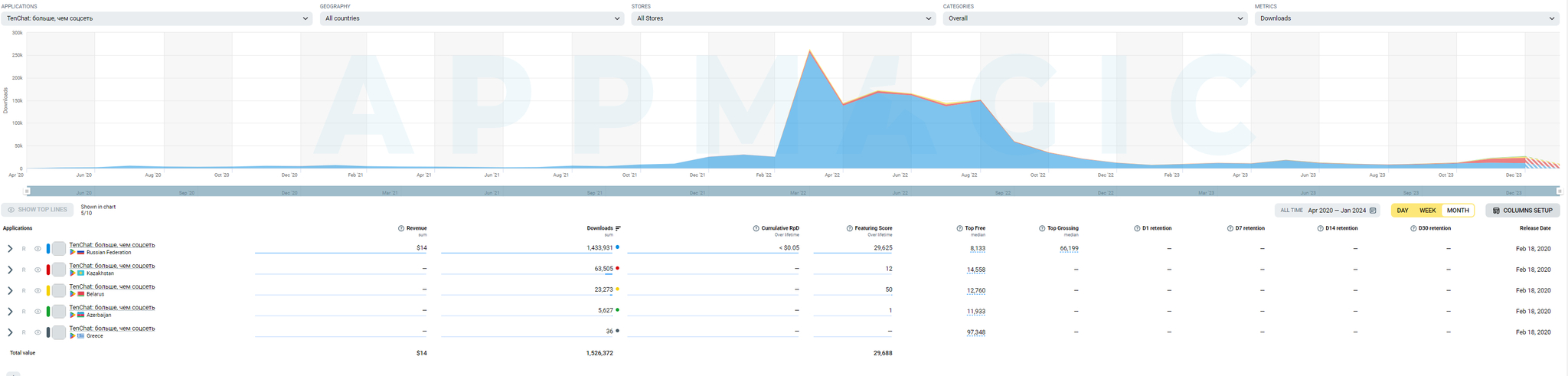Click the sort icon beside Downloads header
The image size is (1568, 376).
[x=618, y=228]
